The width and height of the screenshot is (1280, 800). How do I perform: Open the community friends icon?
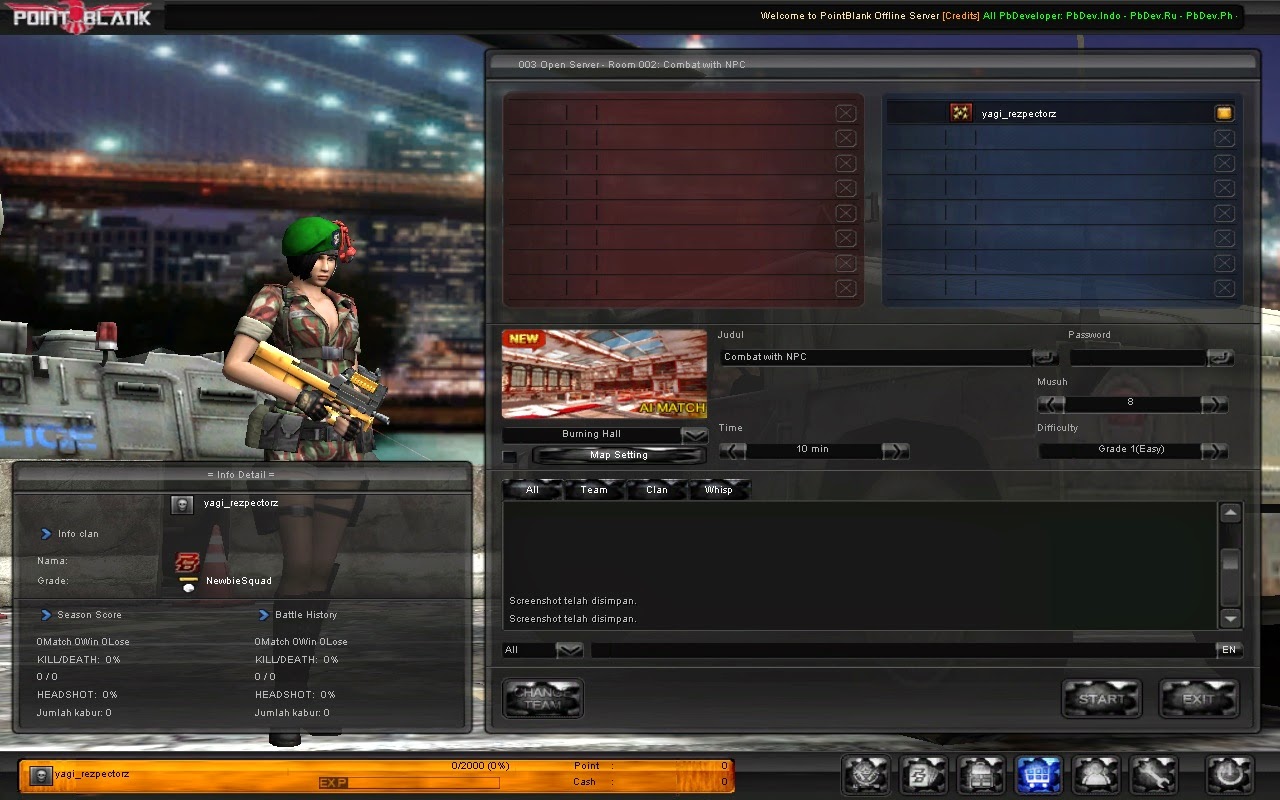1096,775
